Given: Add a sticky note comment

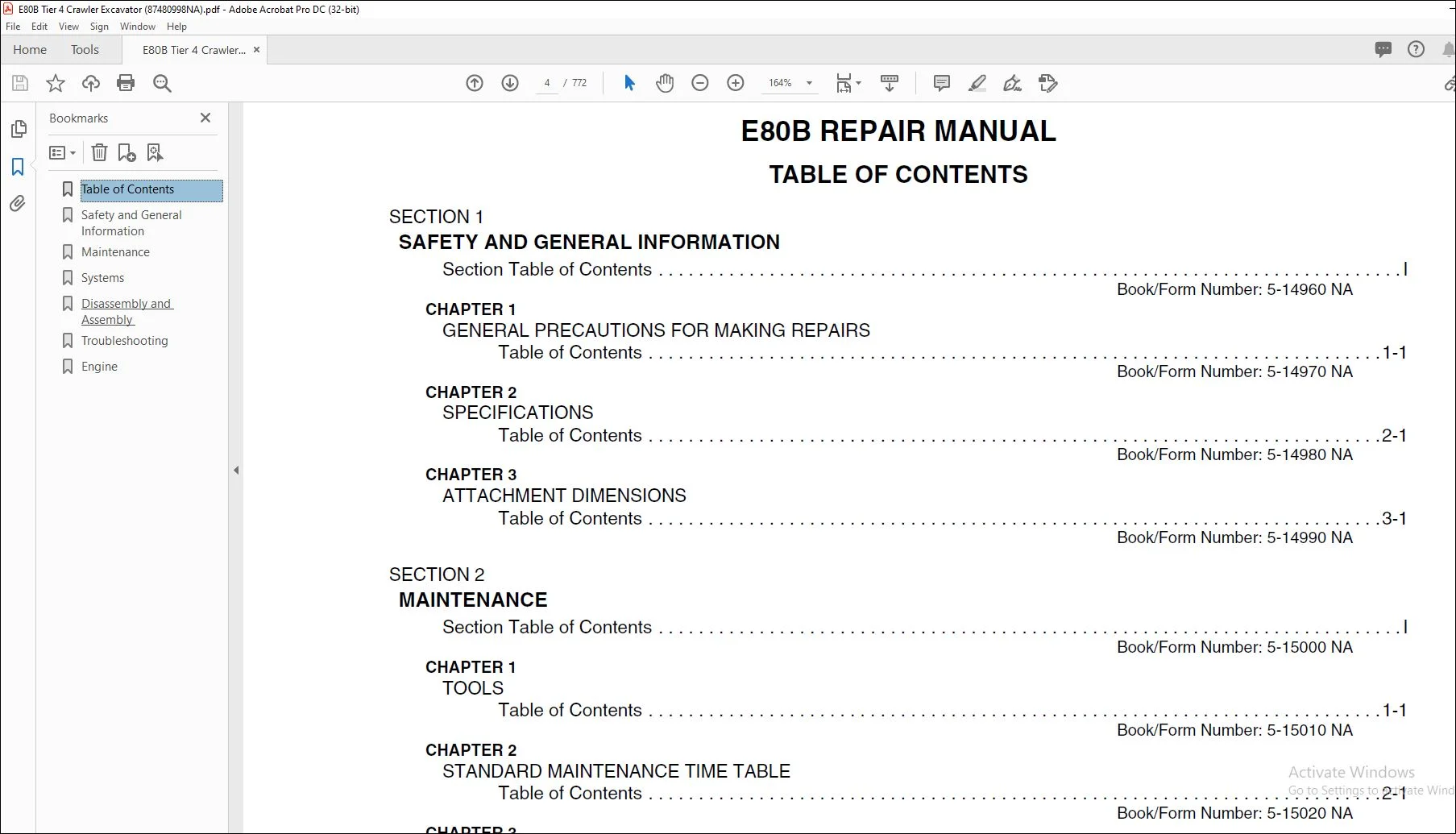Looking at the screenshot, I should click(x=941, y=83).
